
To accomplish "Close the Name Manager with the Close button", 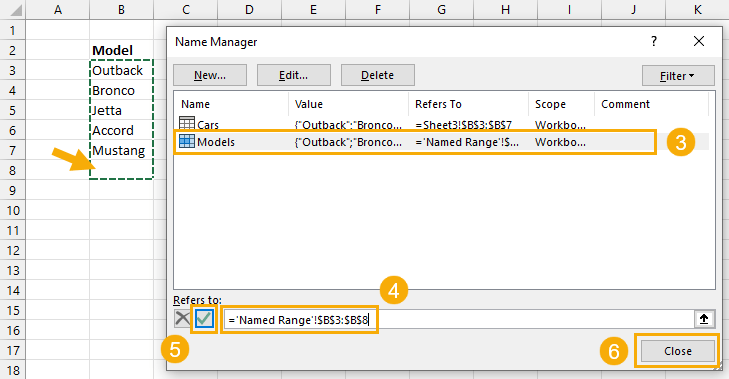I will tap(677, 351).
